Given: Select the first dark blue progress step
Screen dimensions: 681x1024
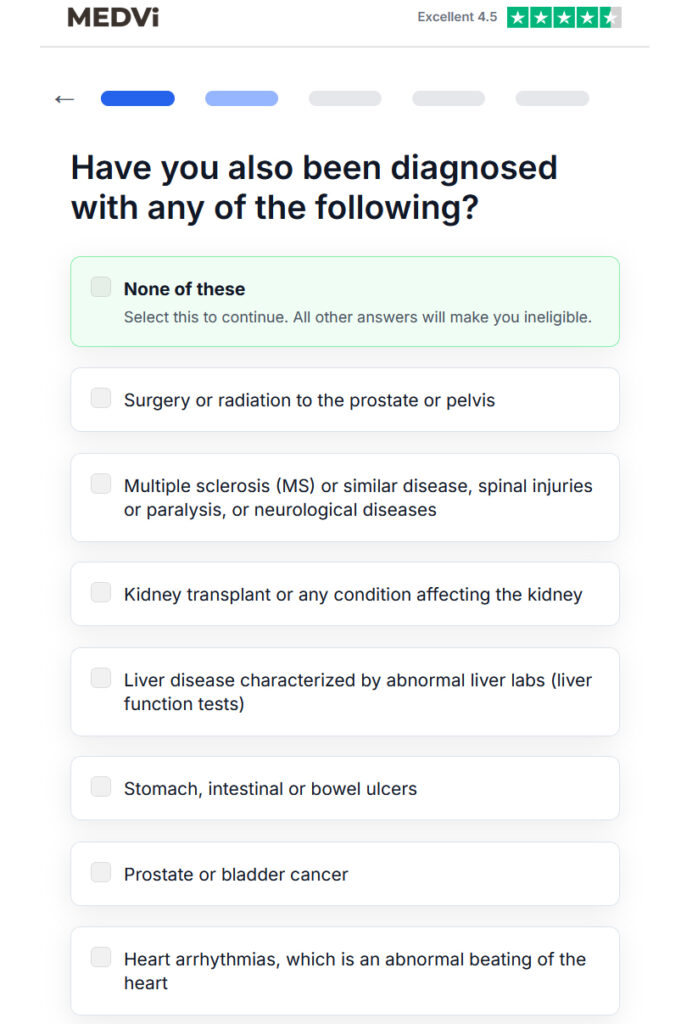Looking at the screenshot, I should click(138, 99).
